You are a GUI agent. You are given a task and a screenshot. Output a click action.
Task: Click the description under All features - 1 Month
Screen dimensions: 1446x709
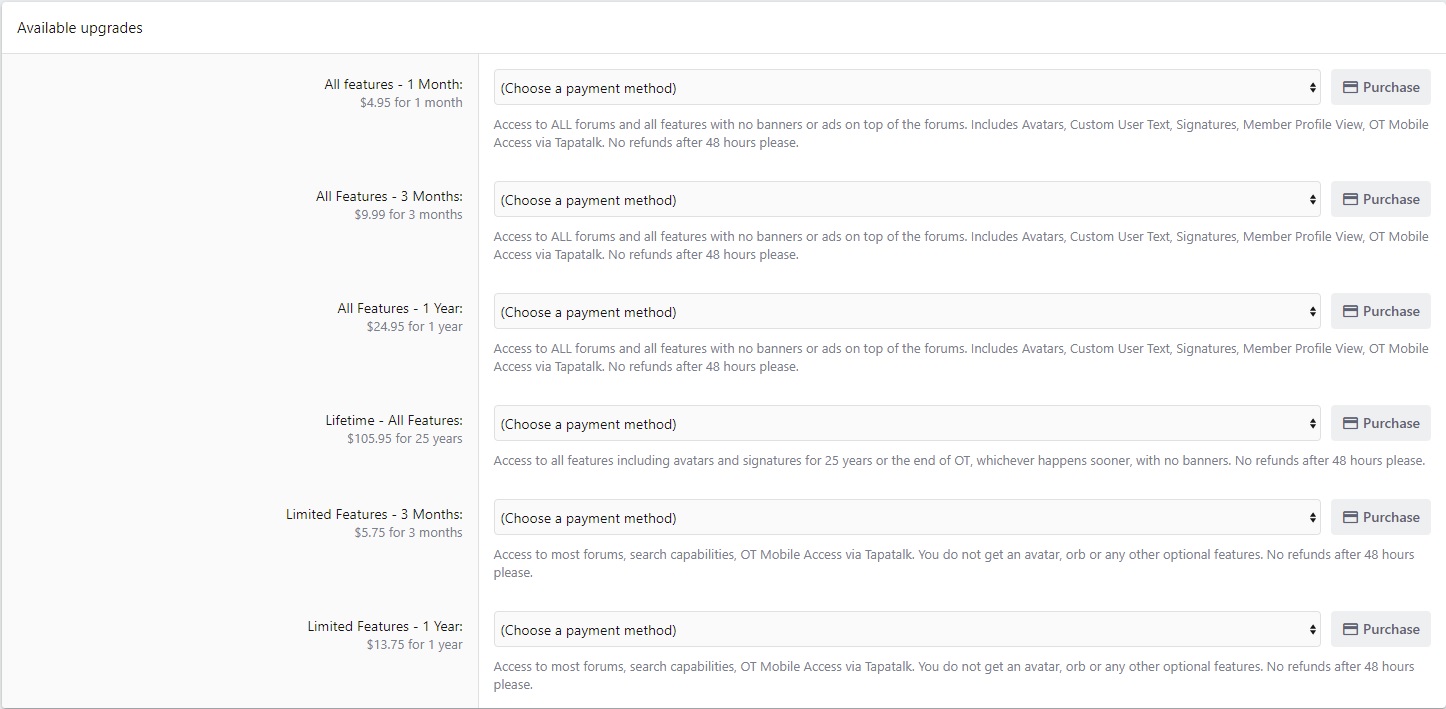pos(961,134)
